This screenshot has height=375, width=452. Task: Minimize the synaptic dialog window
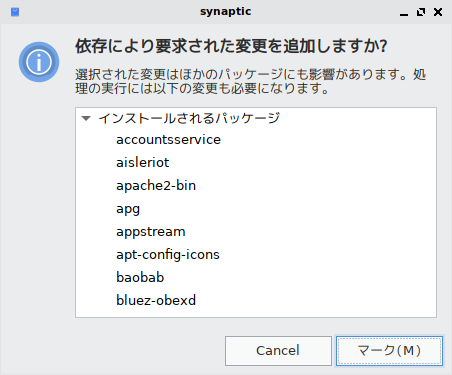click(x=404, y=12)
